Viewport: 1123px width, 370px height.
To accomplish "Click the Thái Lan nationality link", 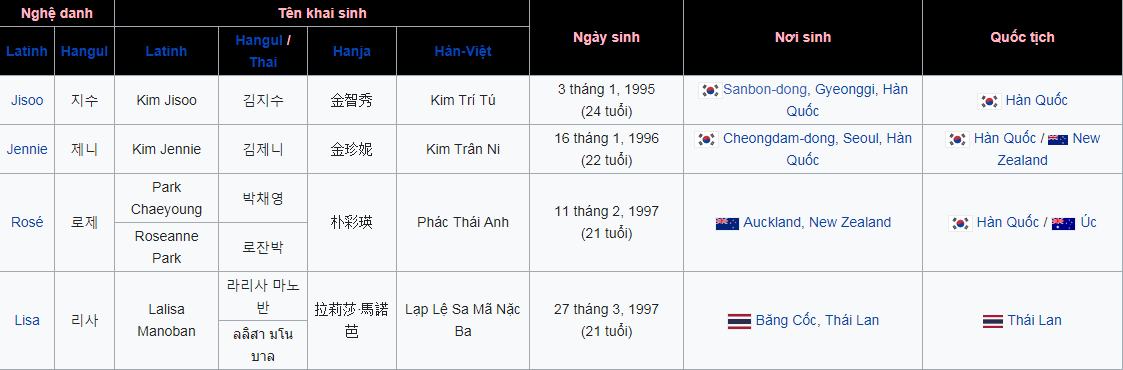I will pyautogui.click(x=1034, y=321).
